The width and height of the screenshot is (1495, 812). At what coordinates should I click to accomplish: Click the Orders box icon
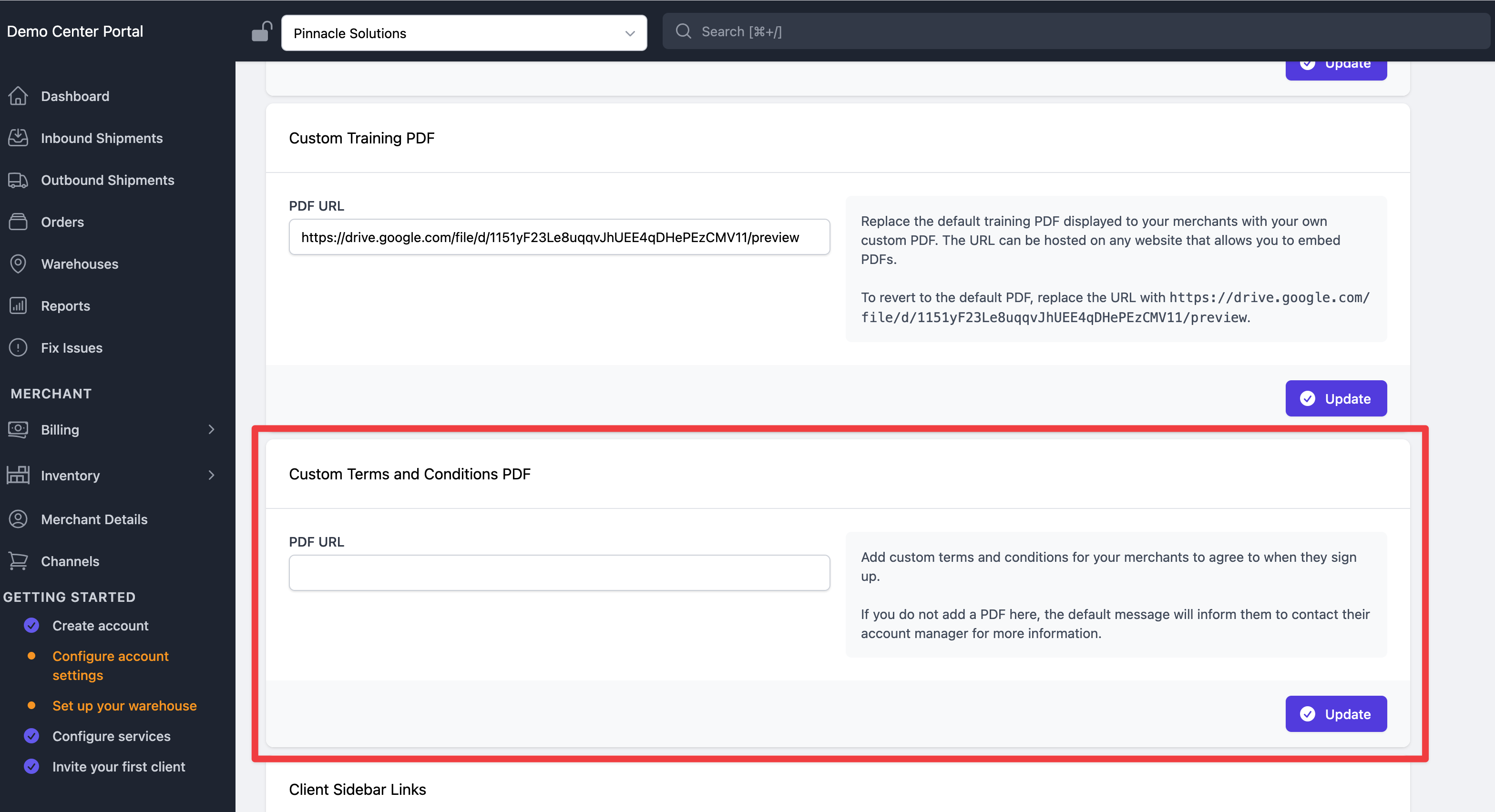[18, 222]
